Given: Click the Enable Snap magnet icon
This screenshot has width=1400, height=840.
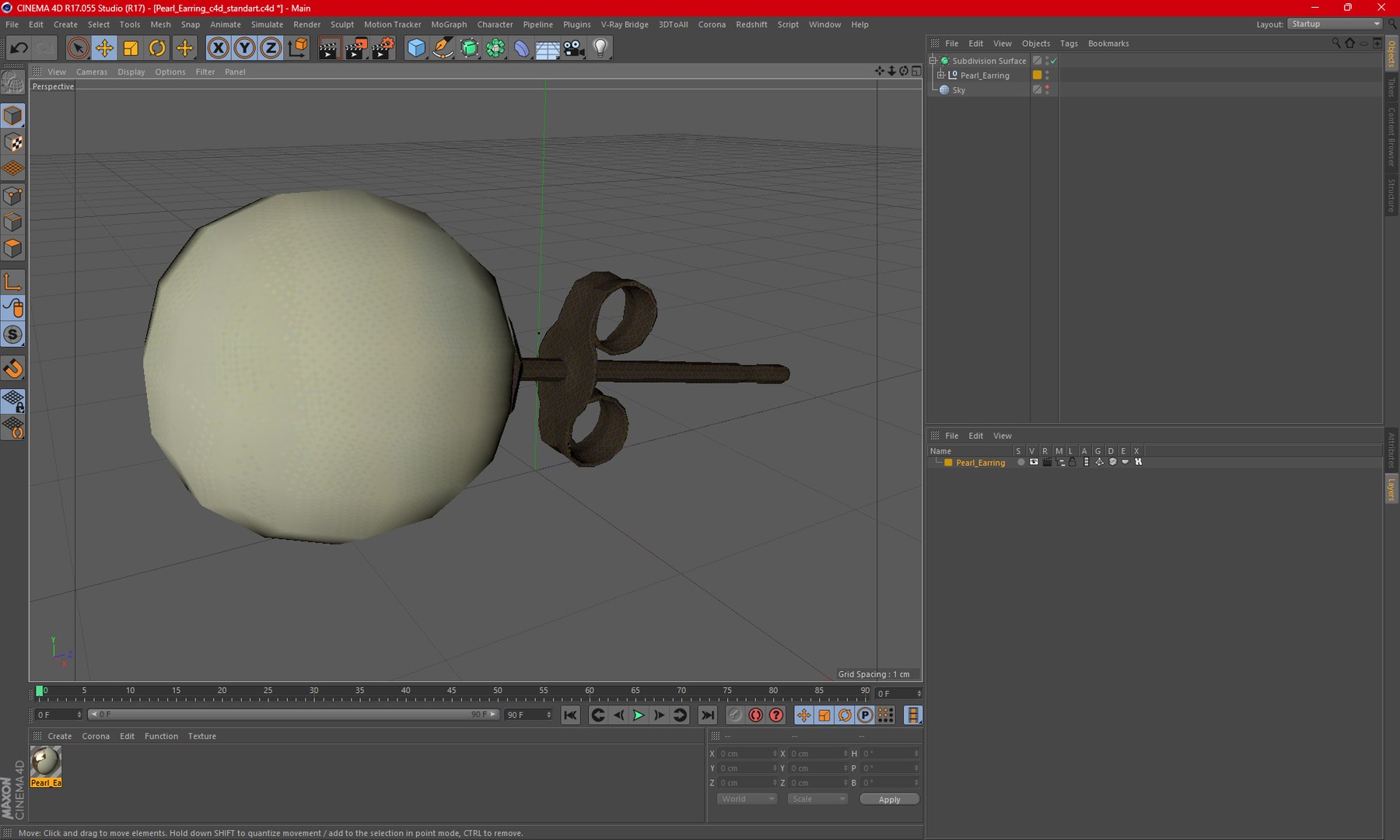Looking at the screenshot, I should [x=13, y=369].
